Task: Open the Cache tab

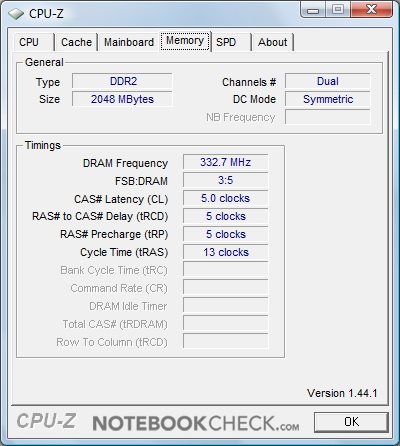Action: click(x=76, y=42)
